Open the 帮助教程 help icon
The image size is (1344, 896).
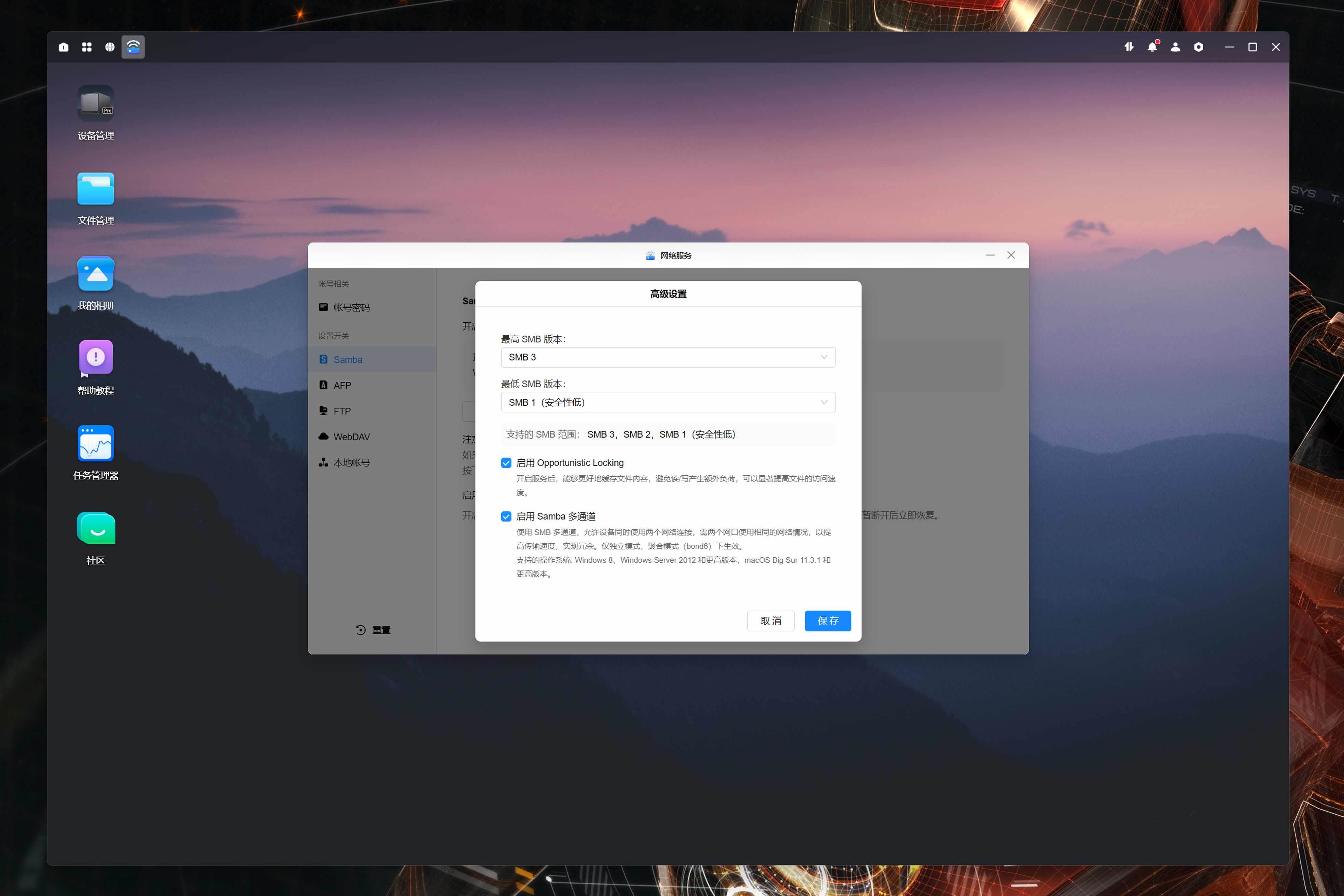95,358
